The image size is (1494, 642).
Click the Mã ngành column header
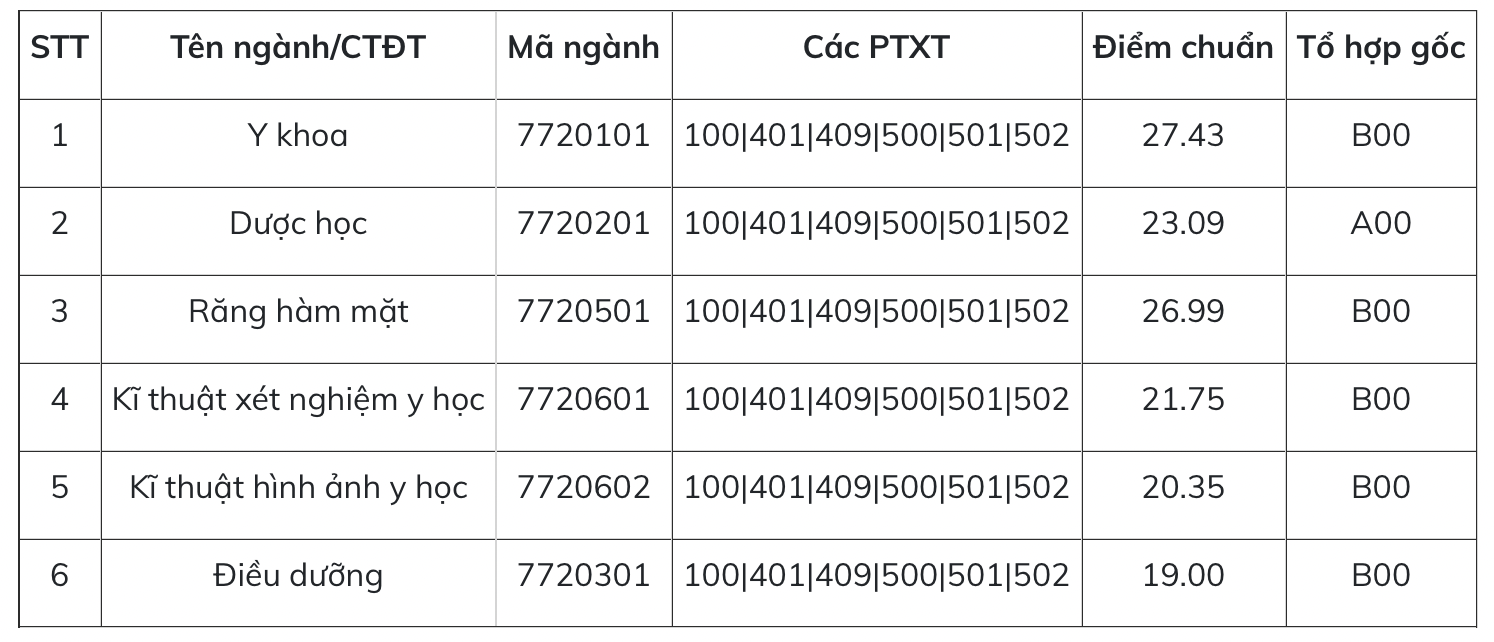pyautogui.click(x=584, y=48)
